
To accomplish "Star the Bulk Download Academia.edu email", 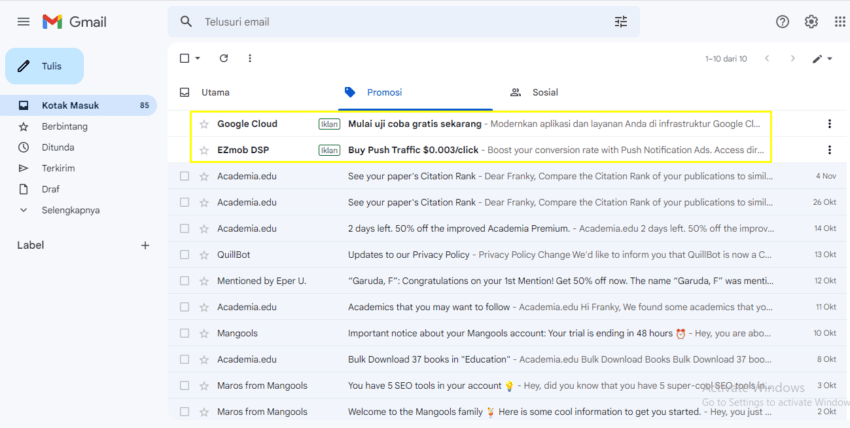I will 204,359.
